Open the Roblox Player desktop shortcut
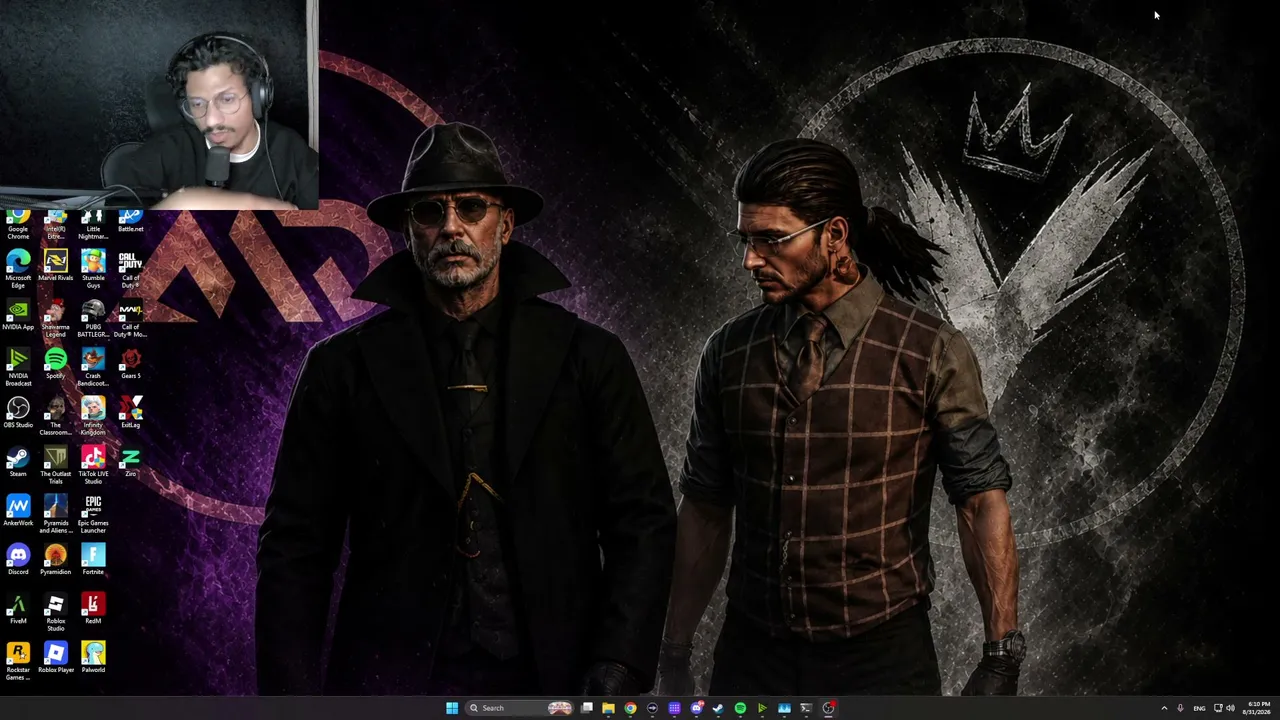Viewport: 1280px width, 720px height. point(55,657)
